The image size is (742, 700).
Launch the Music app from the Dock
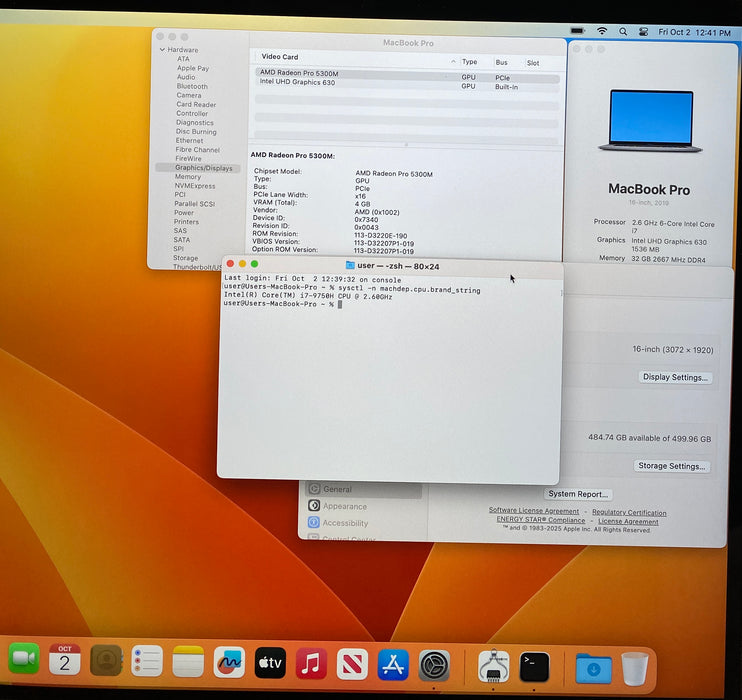(311, 664)
